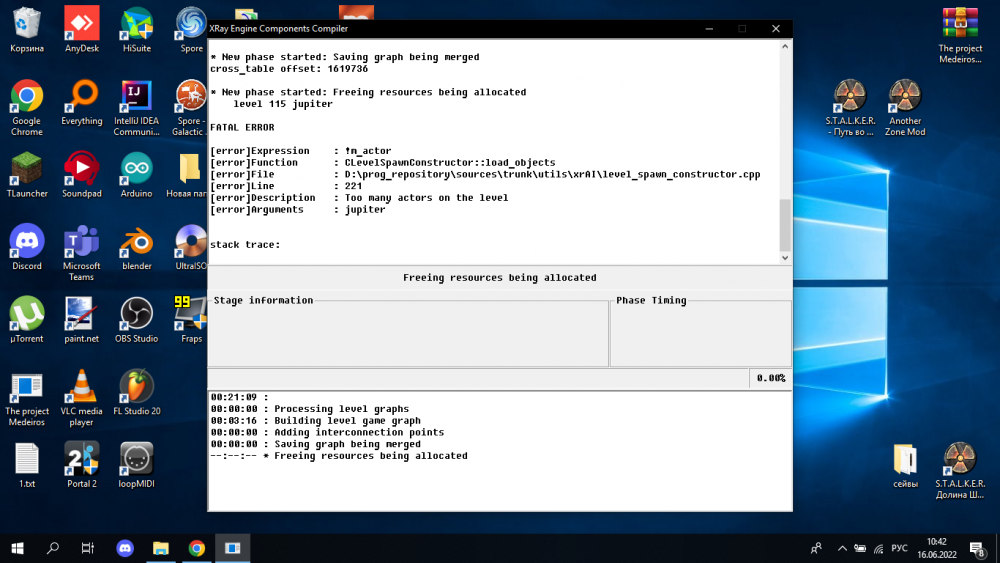
Task: Switch to Chrome on the taskbar
Action: 196,548
